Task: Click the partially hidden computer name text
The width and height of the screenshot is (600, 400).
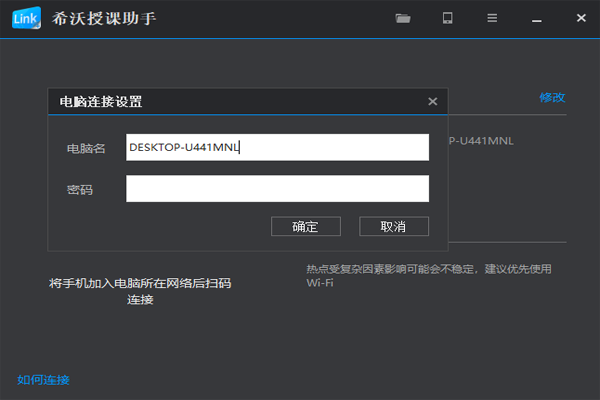Action: [x=481, y=141]
